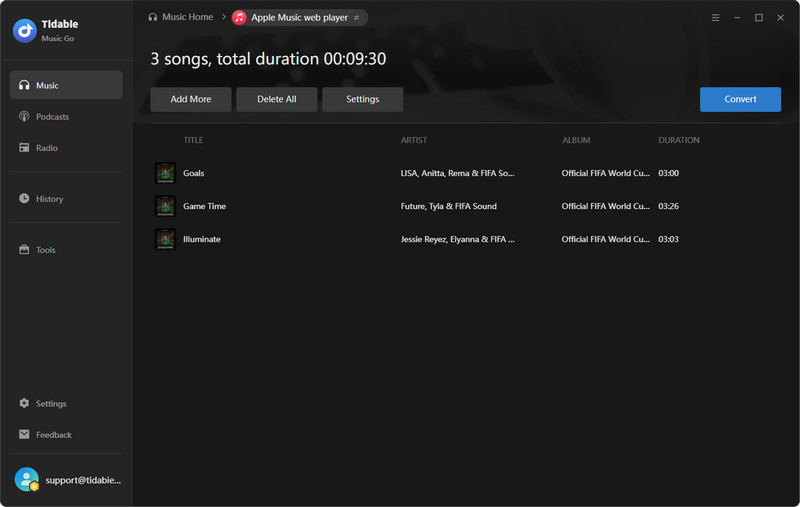Click artist LISA, Anitta, Rema & FIFA So...
Viewport: 800px width, 507px height.
pos(458,173)
